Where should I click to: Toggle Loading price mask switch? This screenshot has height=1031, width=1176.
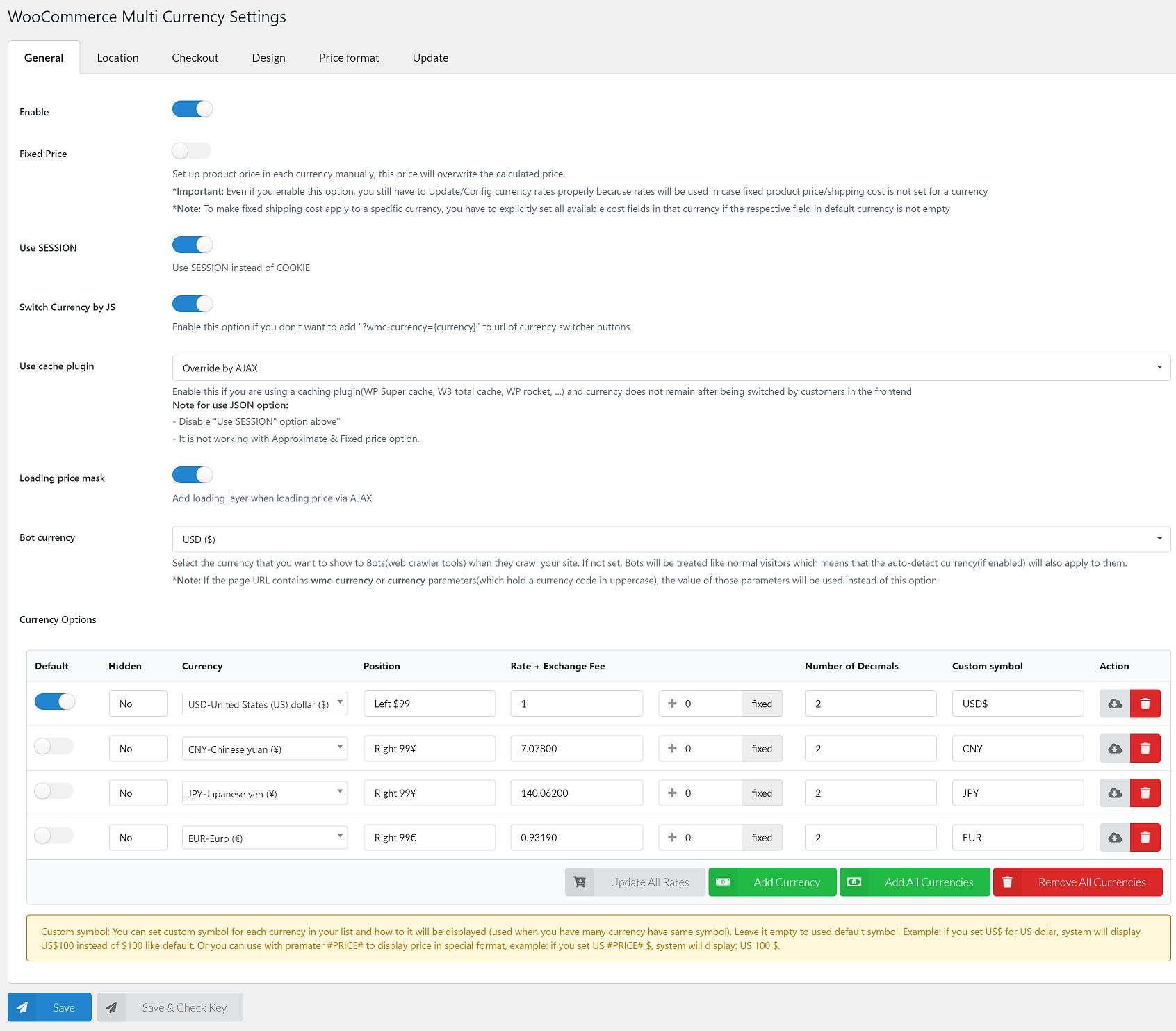[x=193, y=475]
